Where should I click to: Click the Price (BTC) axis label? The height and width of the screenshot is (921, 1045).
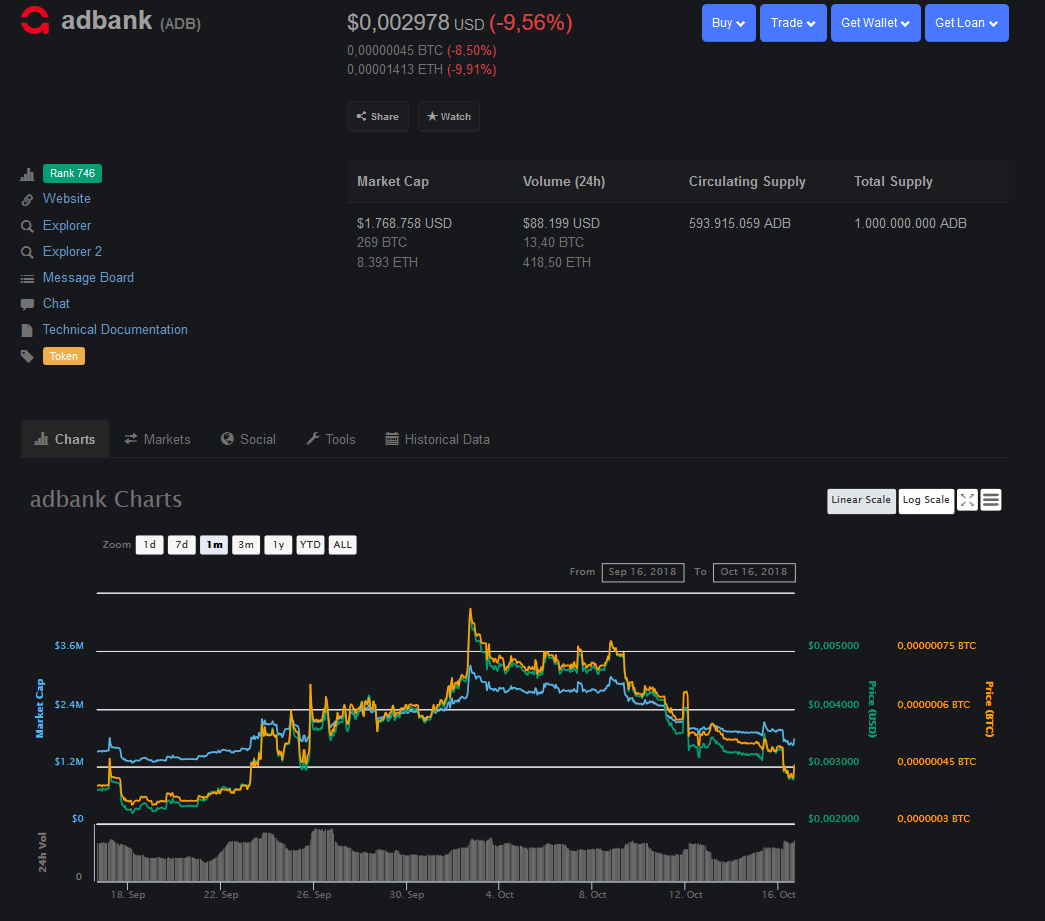[989, 708]
